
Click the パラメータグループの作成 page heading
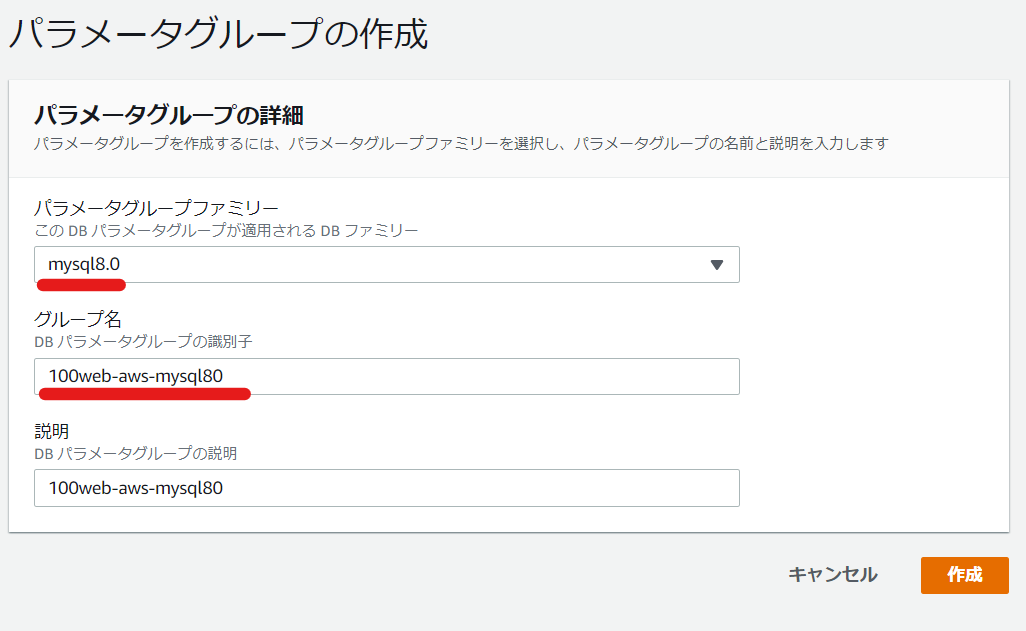tap(219, 34)
